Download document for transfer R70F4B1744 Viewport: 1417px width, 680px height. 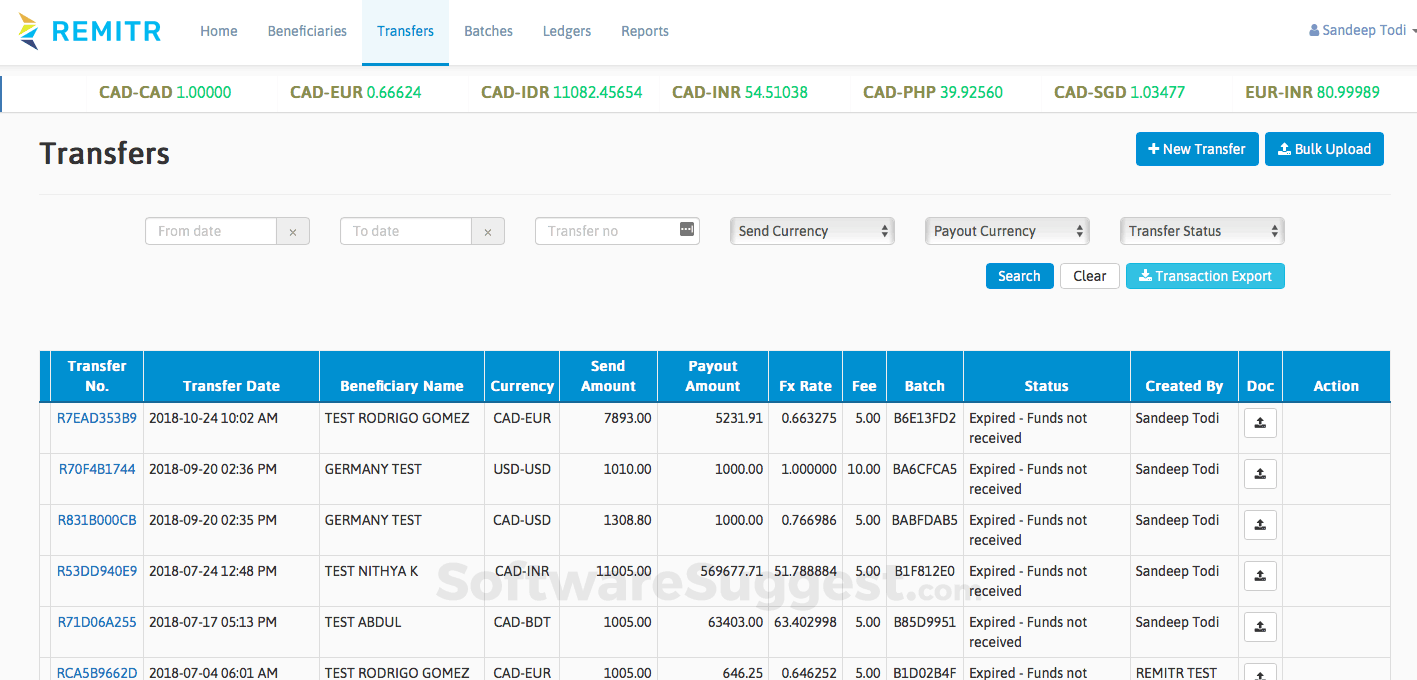1259,473
